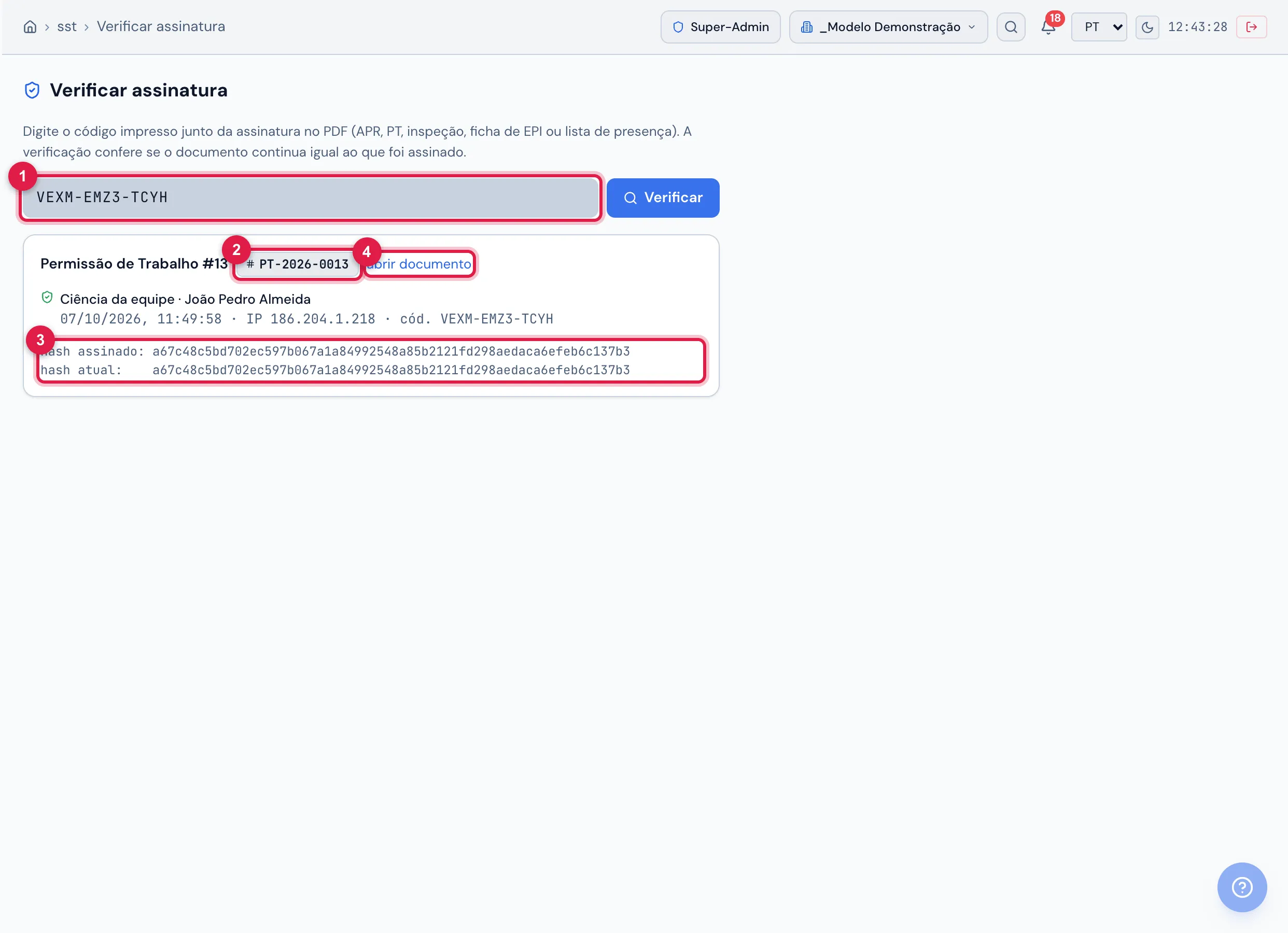Open the PT language selector
The width and height of the screenshot is (1288, 933).
click(x=1098, y=26)
